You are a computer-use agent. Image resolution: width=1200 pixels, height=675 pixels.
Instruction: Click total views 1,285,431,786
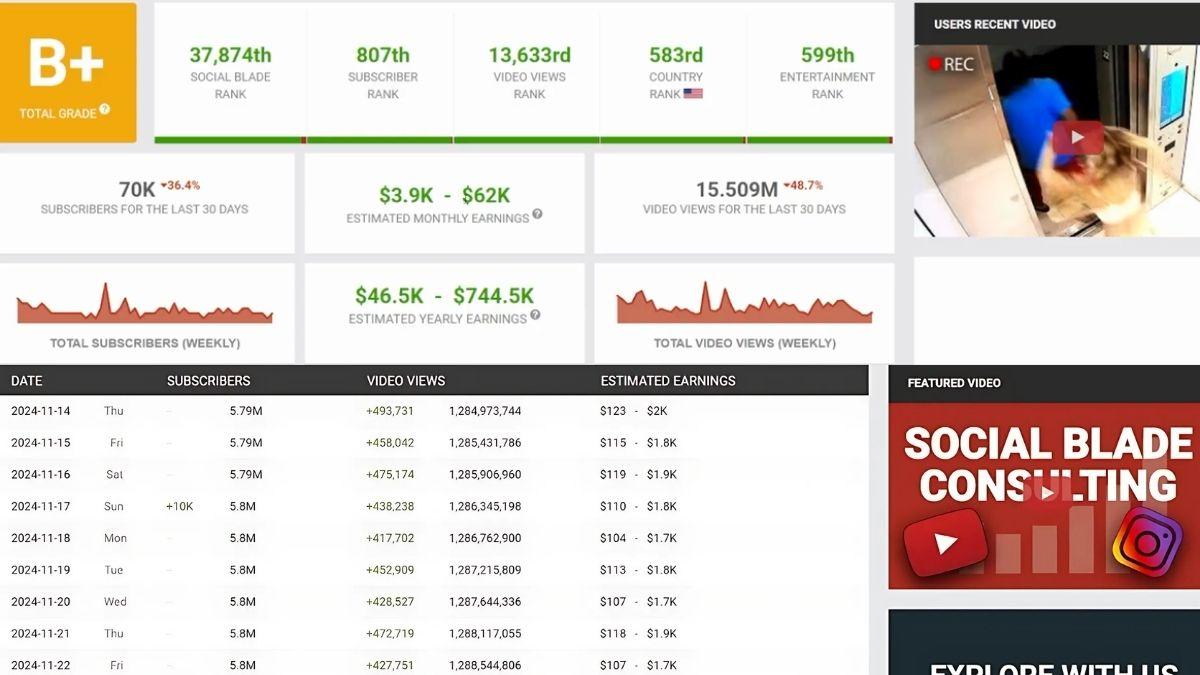[485, 443]
